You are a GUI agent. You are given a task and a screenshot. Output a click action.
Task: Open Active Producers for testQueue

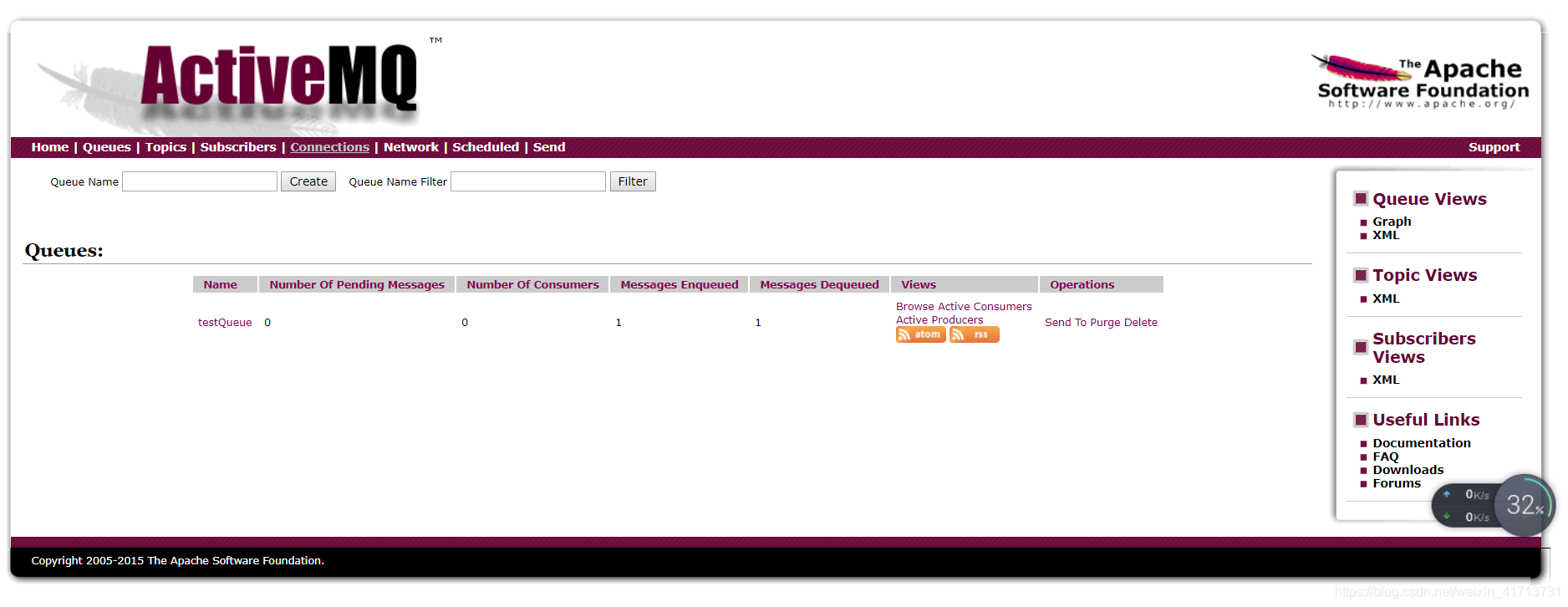coord(939,320)
